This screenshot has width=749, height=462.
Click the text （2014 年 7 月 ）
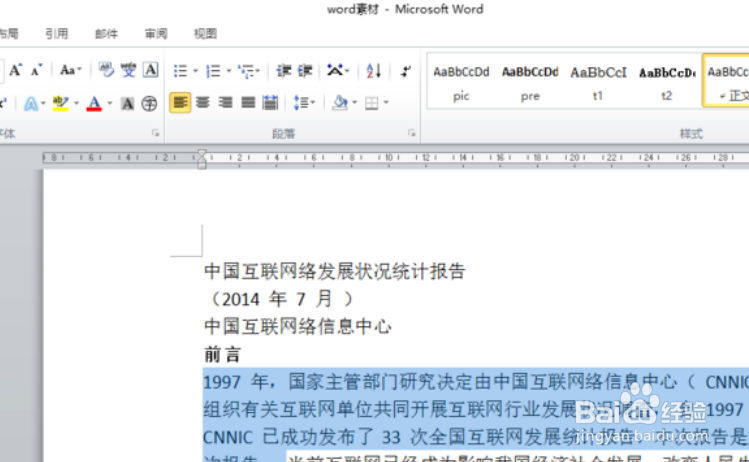click(x=282, y=299)
